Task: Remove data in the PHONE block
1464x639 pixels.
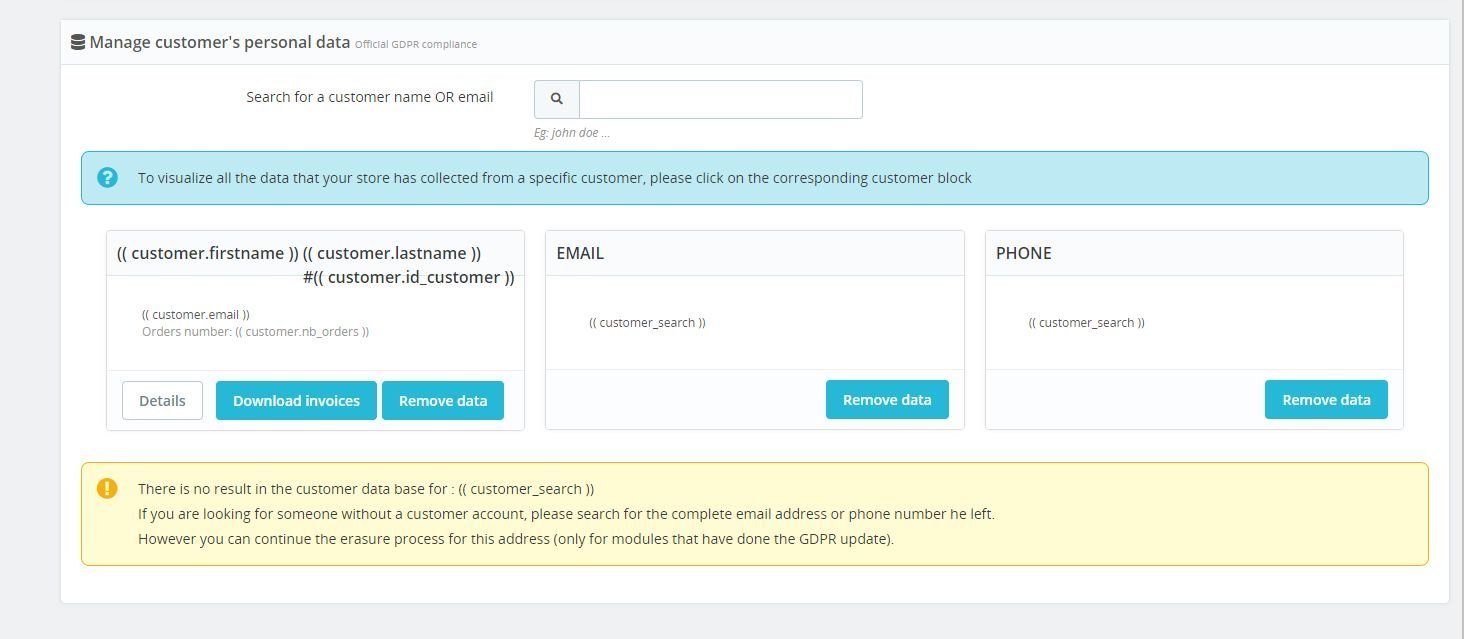Action: pos(1326,399)
